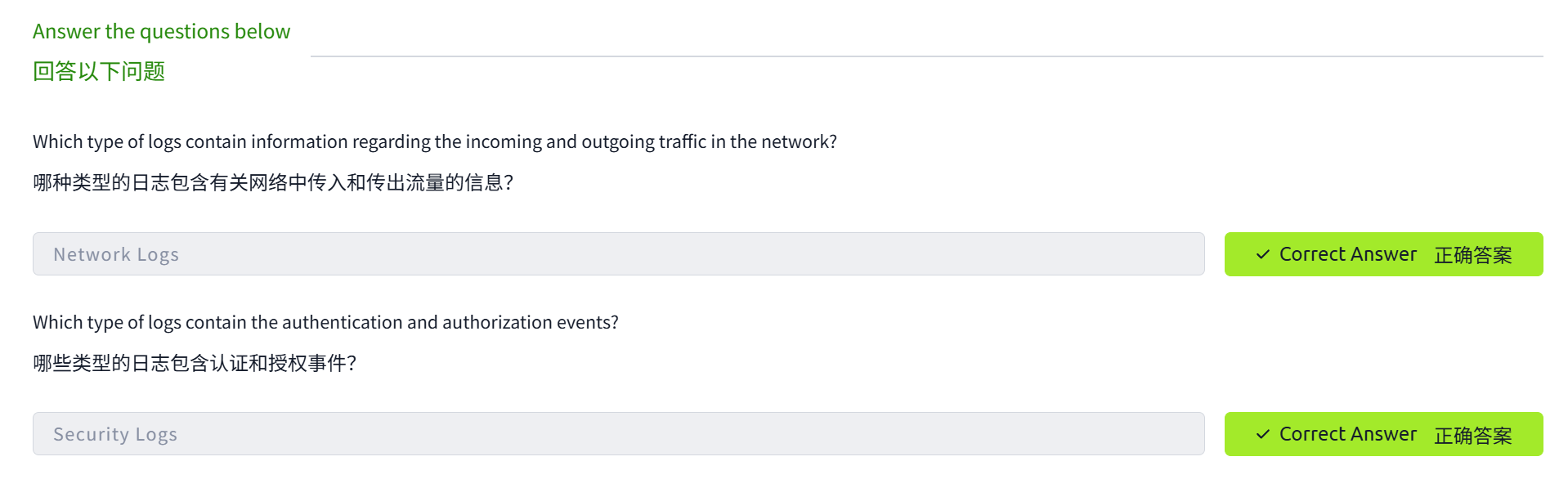Click Chinese translation of the authentication question
Image resolution: width=1568 pixels, height=488 pixels.
tap(195, 363)
